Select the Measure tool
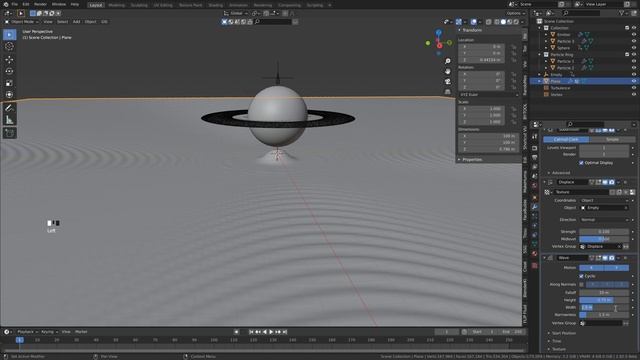The width and height of the screenshot is (640, 360). point(9,120)
